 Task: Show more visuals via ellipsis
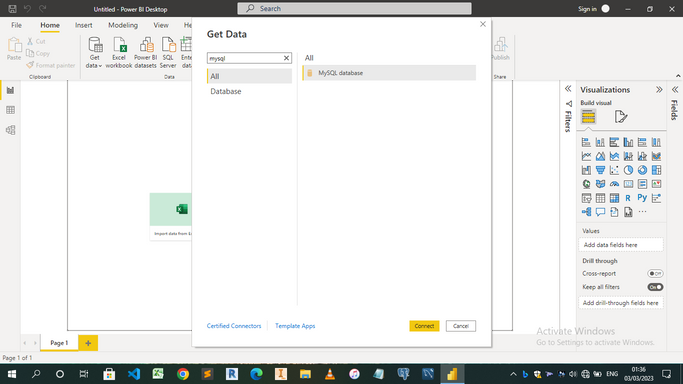642,212
